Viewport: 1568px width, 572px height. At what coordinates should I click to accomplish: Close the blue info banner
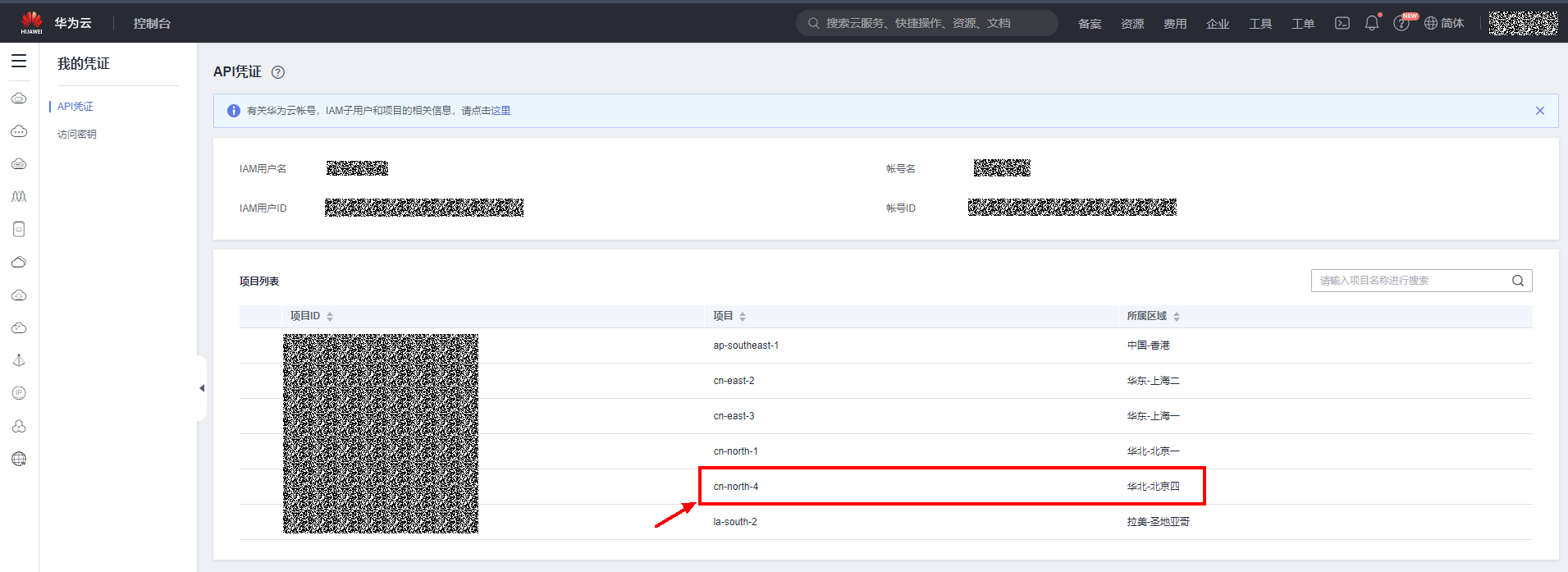[1540, 111]
